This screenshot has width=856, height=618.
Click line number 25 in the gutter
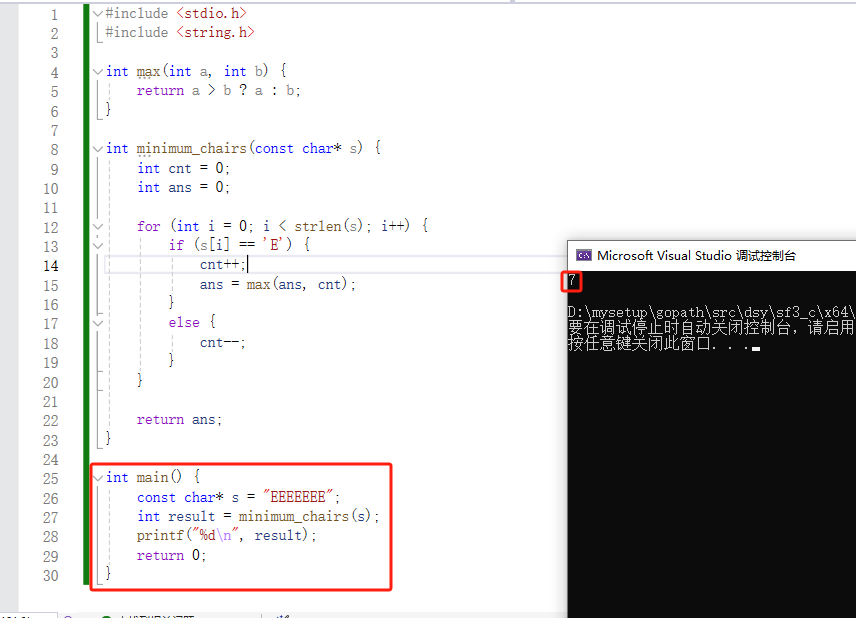(51, 479)
